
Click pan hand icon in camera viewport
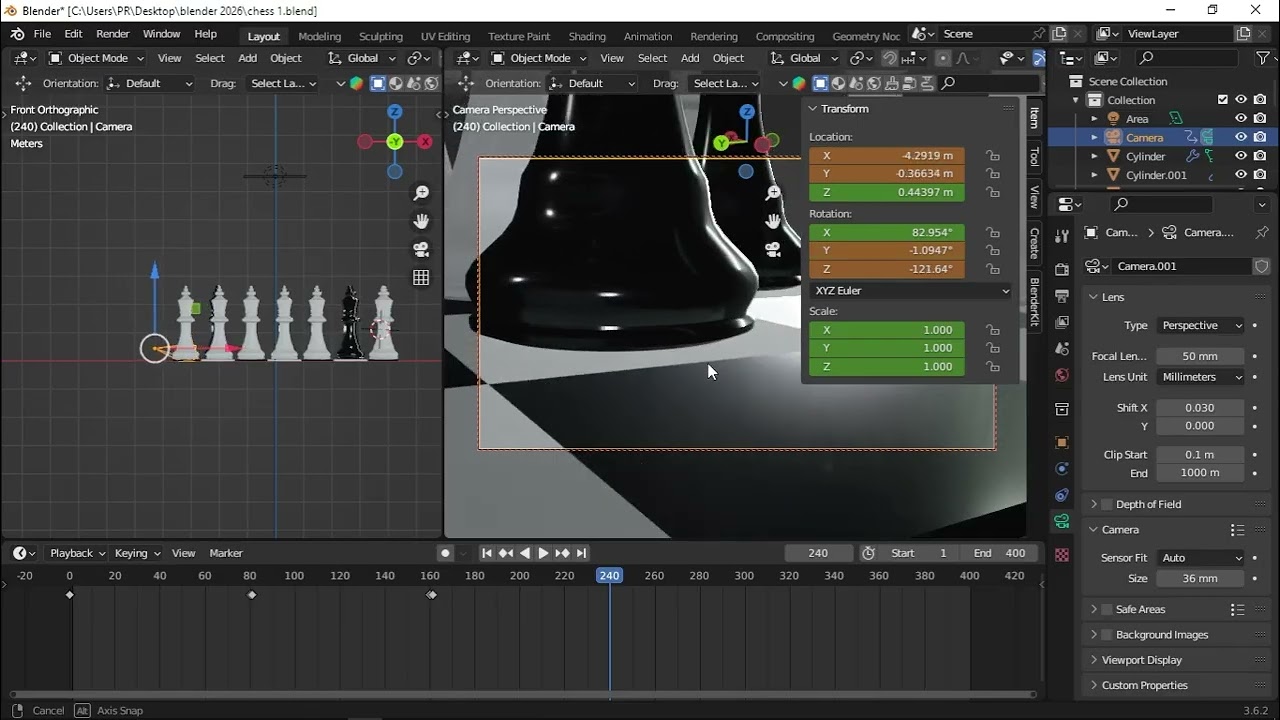pos(773,221)
